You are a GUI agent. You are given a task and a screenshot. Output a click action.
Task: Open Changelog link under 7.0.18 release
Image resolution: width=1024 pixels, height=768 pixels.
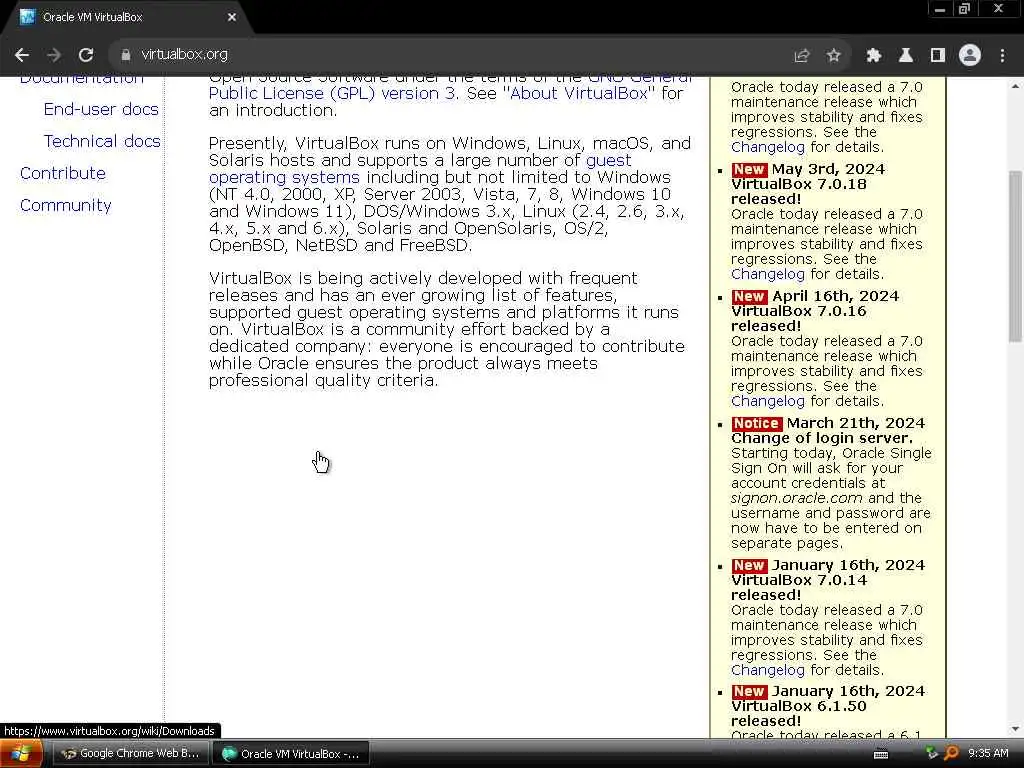tap(767, 274)
